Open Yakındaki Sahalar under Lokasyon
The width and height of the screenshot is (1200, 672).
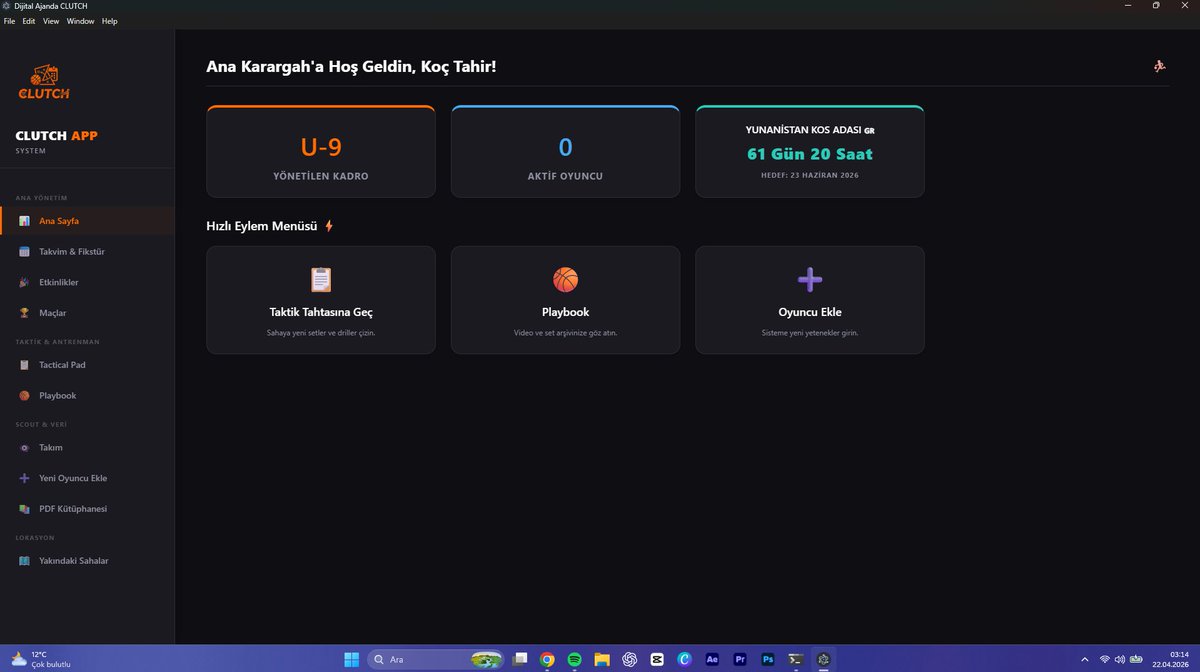[x=24, y=561]
